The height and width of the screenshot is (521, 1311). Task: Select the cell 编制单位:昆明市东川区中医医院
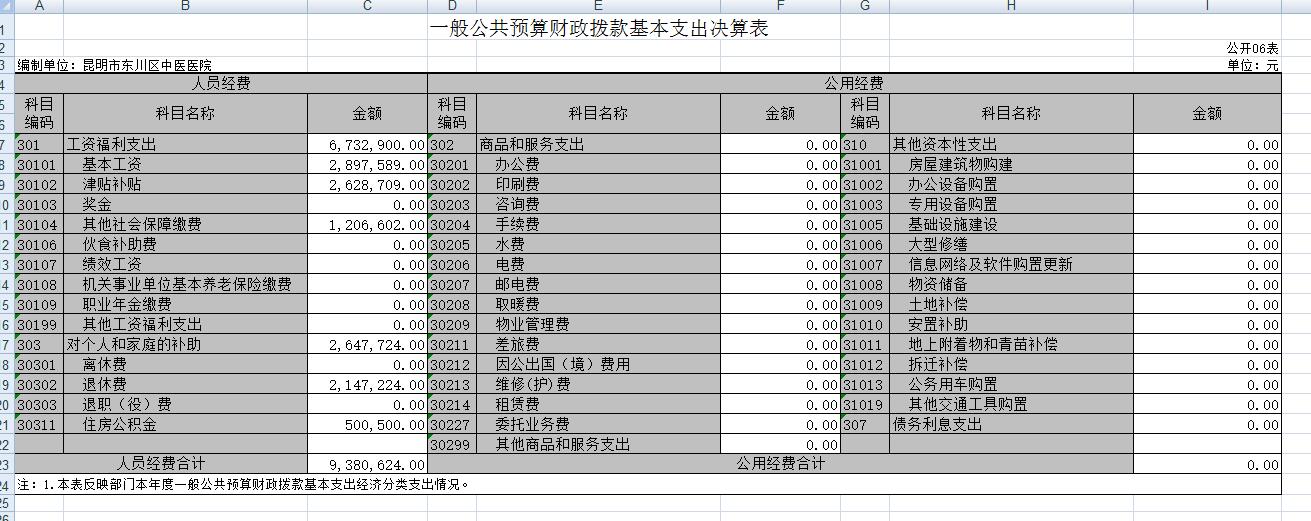coord(115,65)
